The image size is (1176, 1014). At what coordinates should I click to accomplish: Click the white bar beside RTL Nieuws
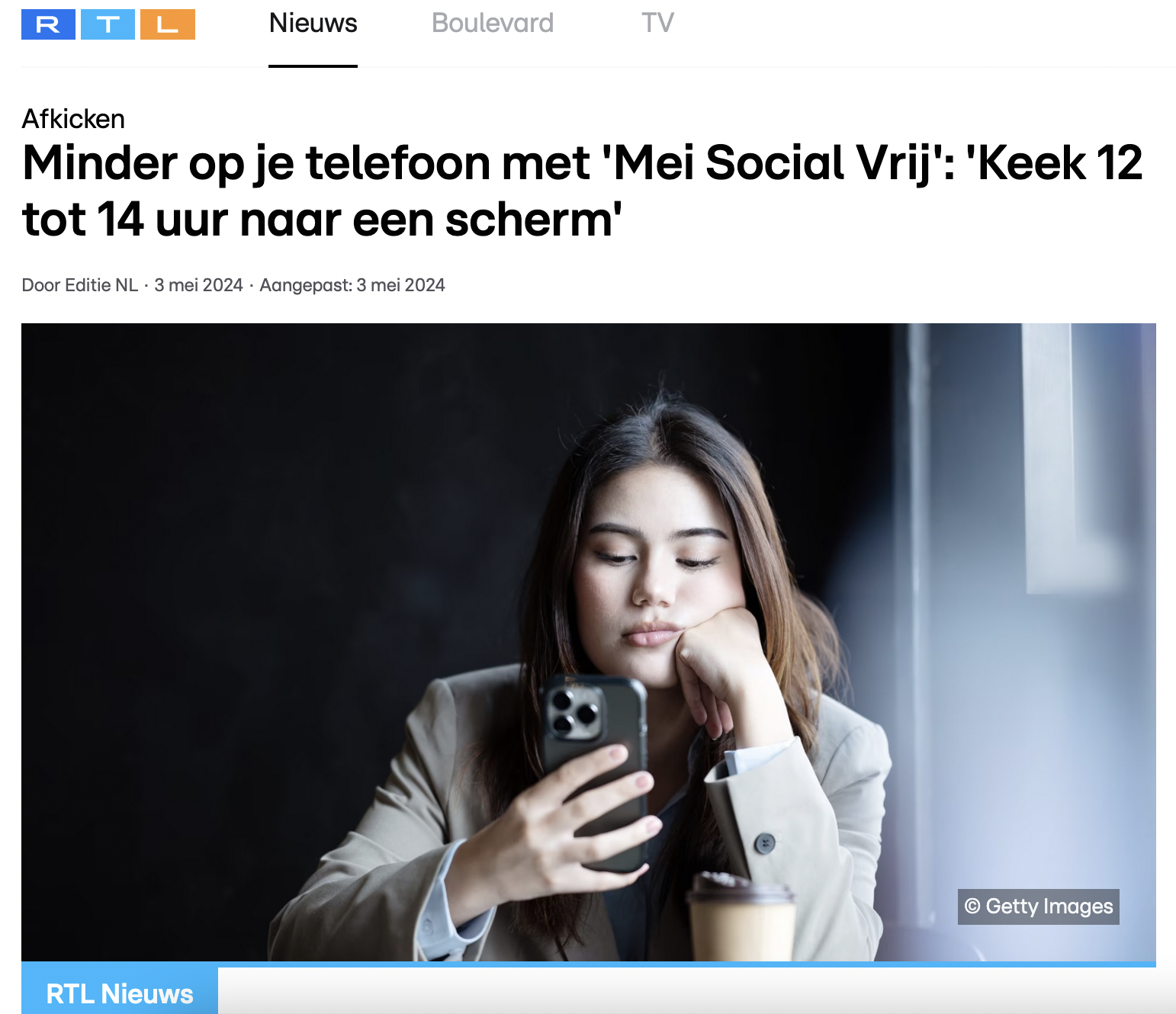click(x=697, y=991)
